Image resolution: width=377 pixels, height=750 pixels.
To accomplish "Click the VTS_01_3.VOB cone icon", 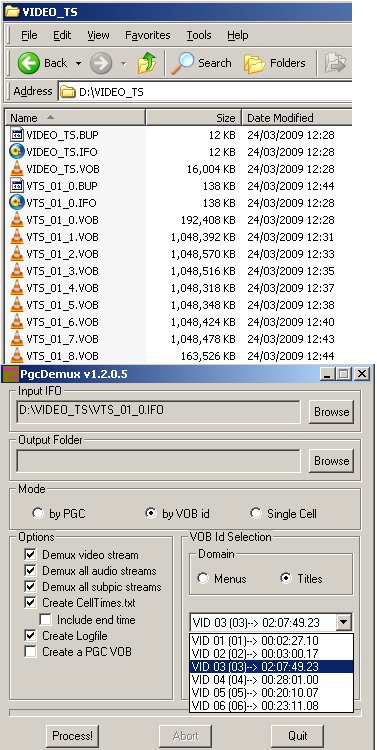I will click(17, 271).
